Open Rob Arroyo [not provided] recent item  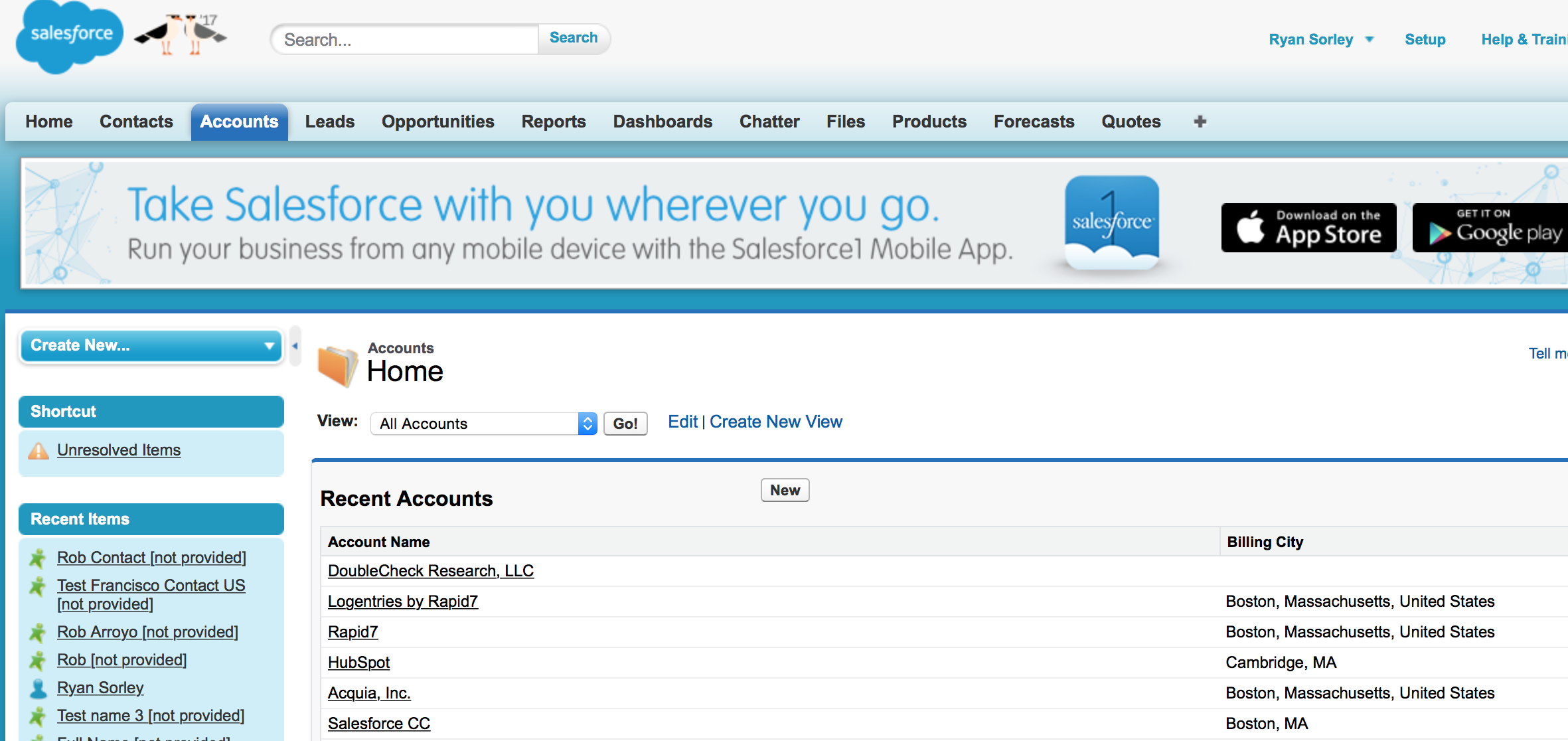pos(147,632)
